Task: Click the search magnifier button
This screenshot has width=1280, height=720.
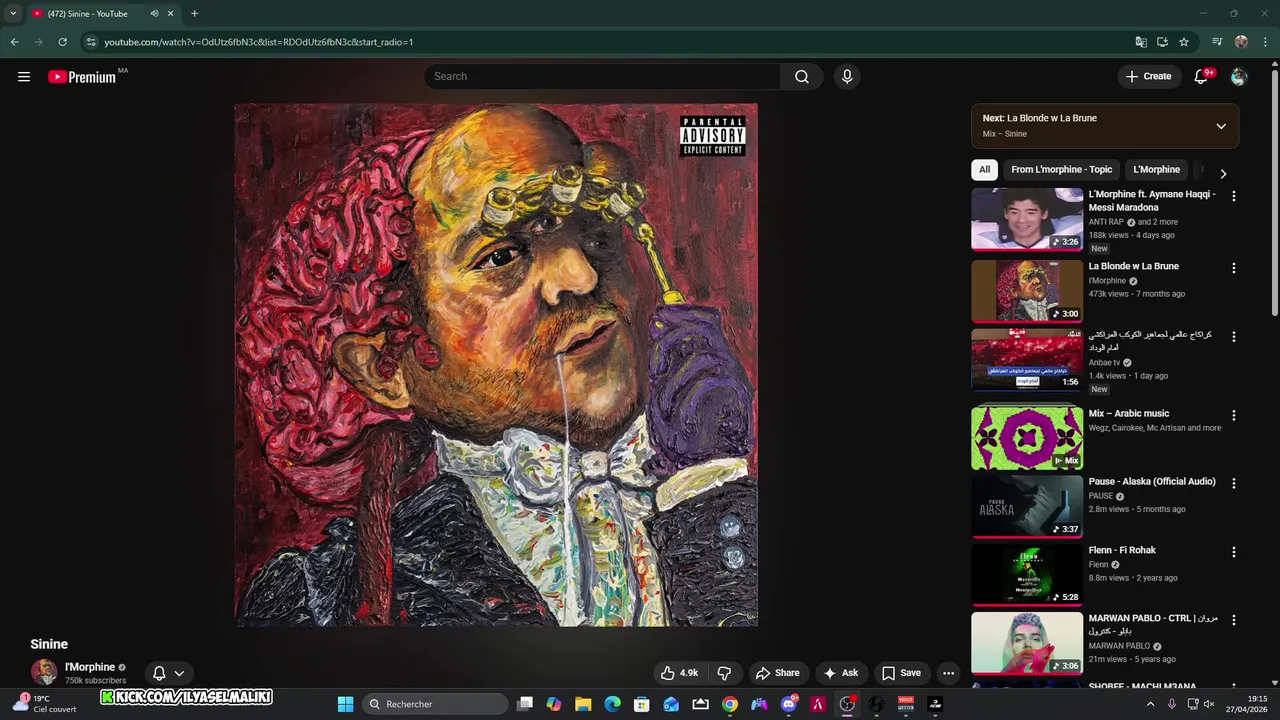Action: coord(802,76)
